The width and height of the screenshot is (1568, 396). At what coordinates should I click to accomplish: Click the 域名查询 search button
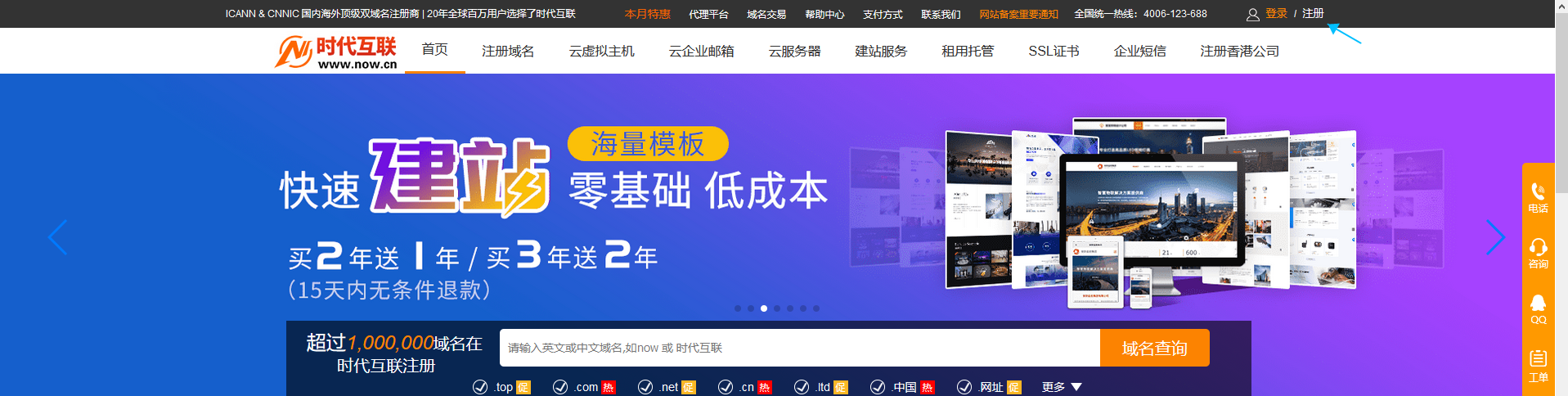tap(1154, 348)
